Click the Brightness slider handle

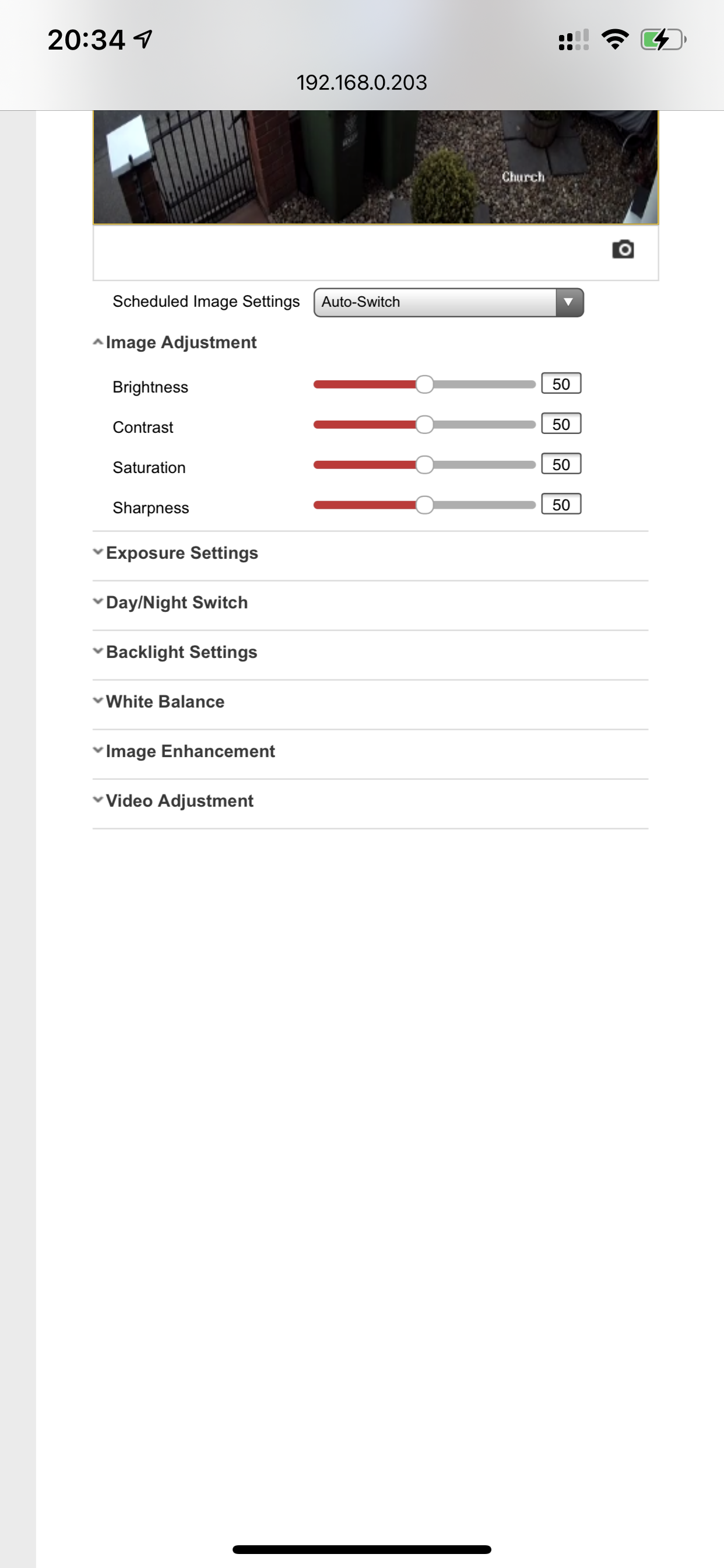pos(425,384)
